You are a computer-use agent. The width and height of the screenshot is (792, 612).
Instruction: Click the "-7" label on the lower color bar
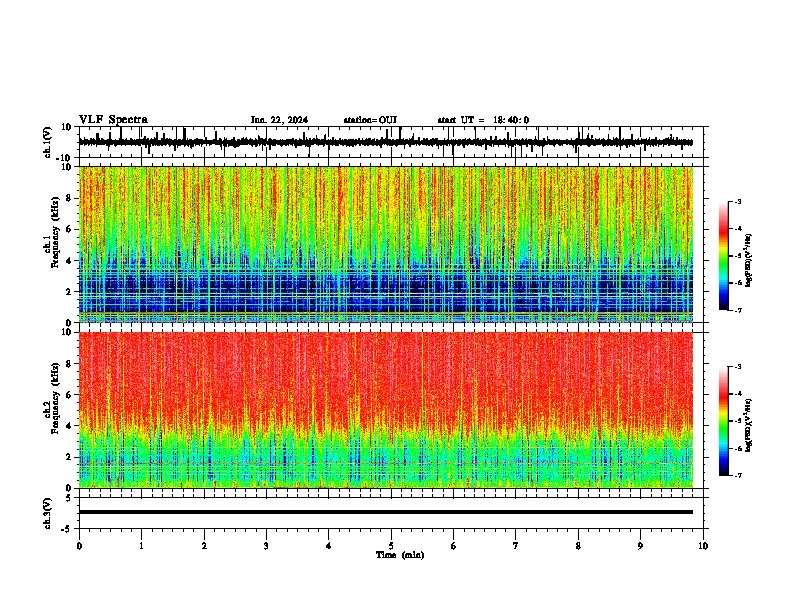pyautogui.click(x=738, y=475)
